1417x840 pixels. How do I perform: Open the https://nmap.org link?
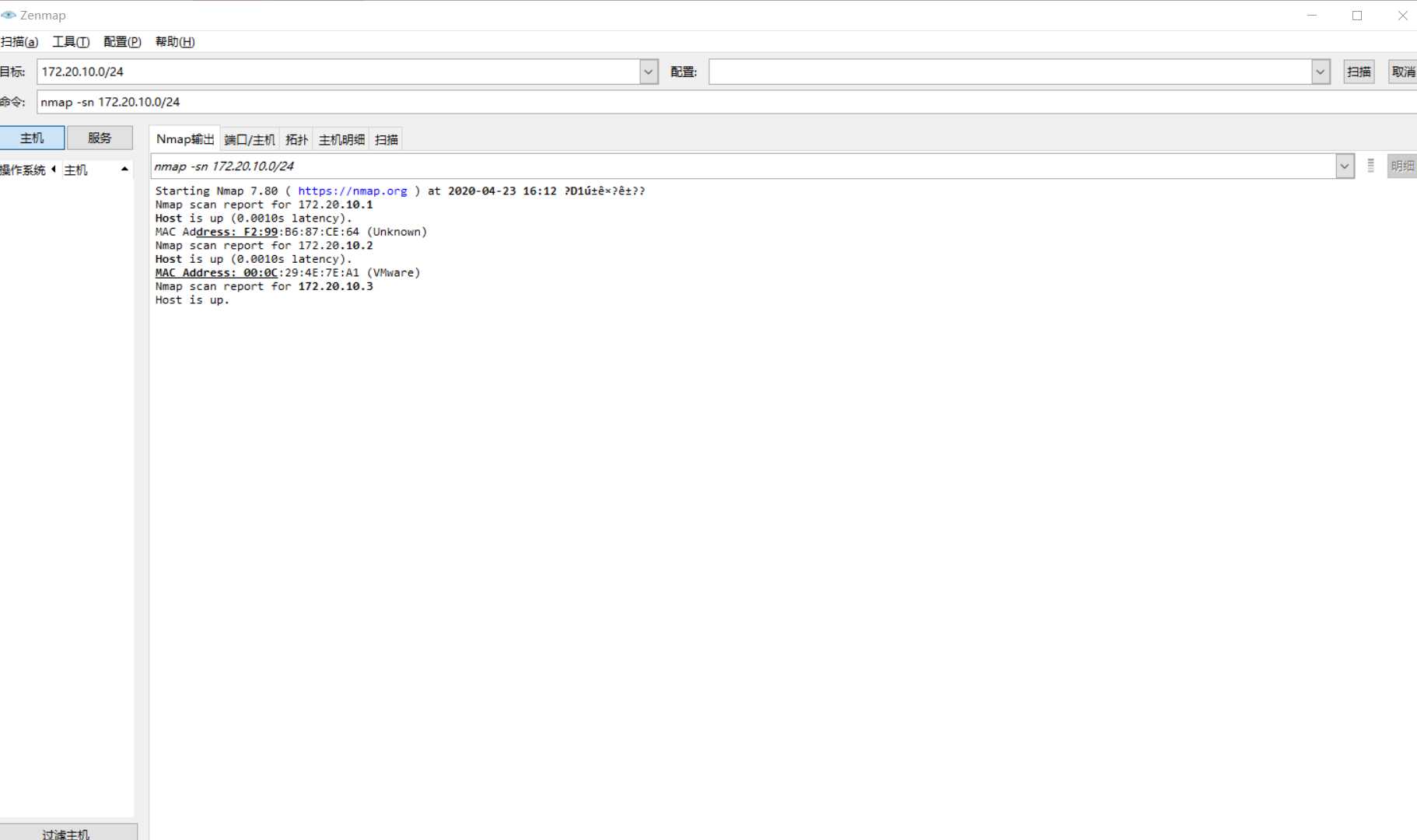click(x=352, y=191)
